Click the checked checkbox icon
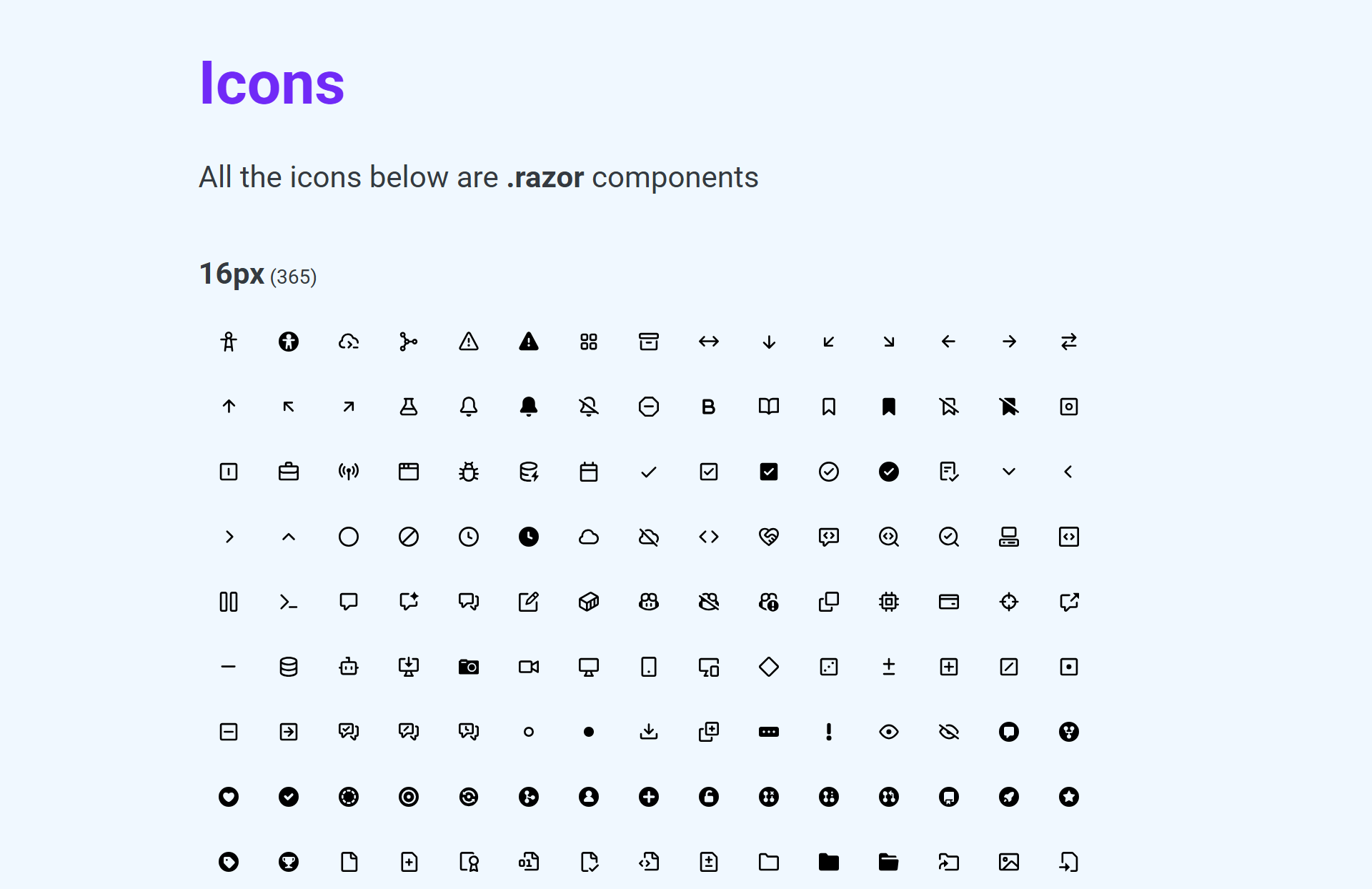Screen dimensions: 1372x889 [708, 471]
